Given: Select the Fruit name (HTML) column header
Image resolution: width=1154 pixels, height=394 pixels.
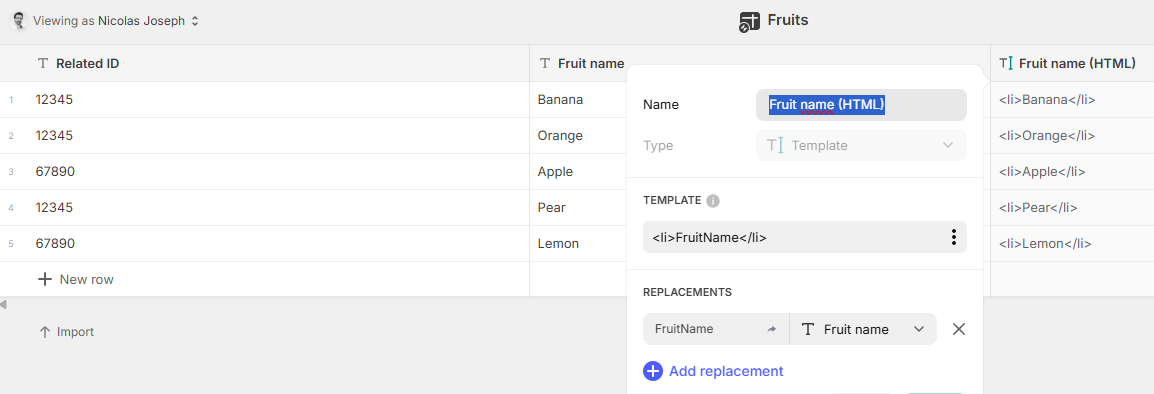Looking at the screenshot, I should 1072,63.
